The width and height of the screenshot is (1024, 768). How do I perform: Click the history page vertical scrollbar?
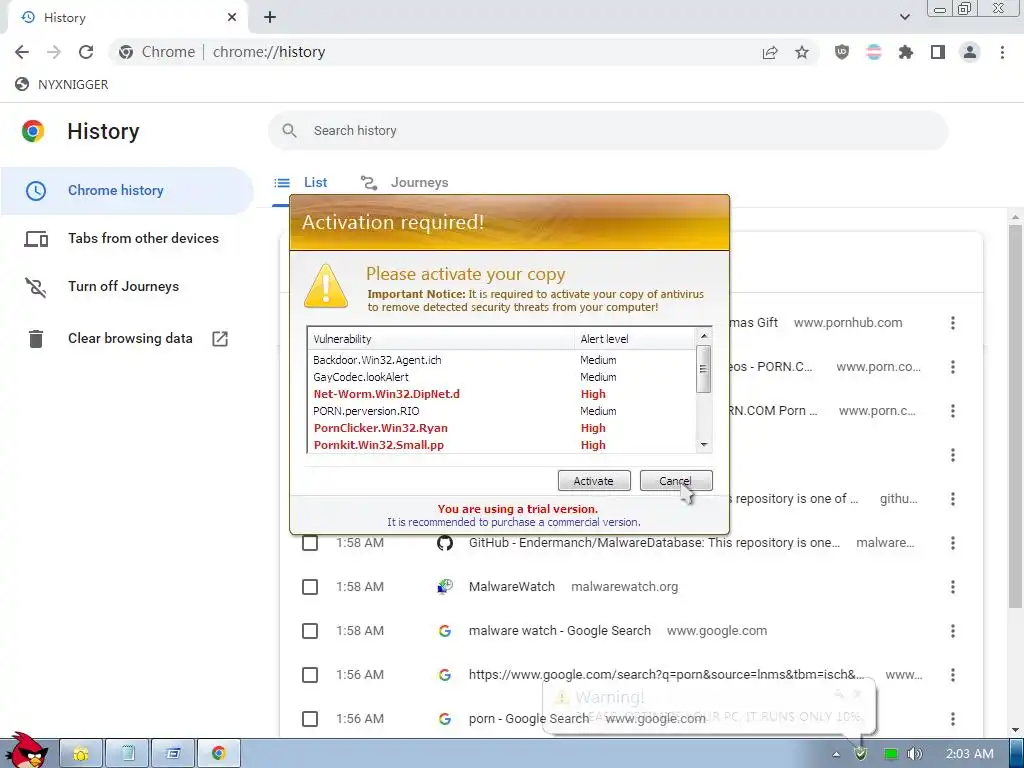pos(1015,418)
